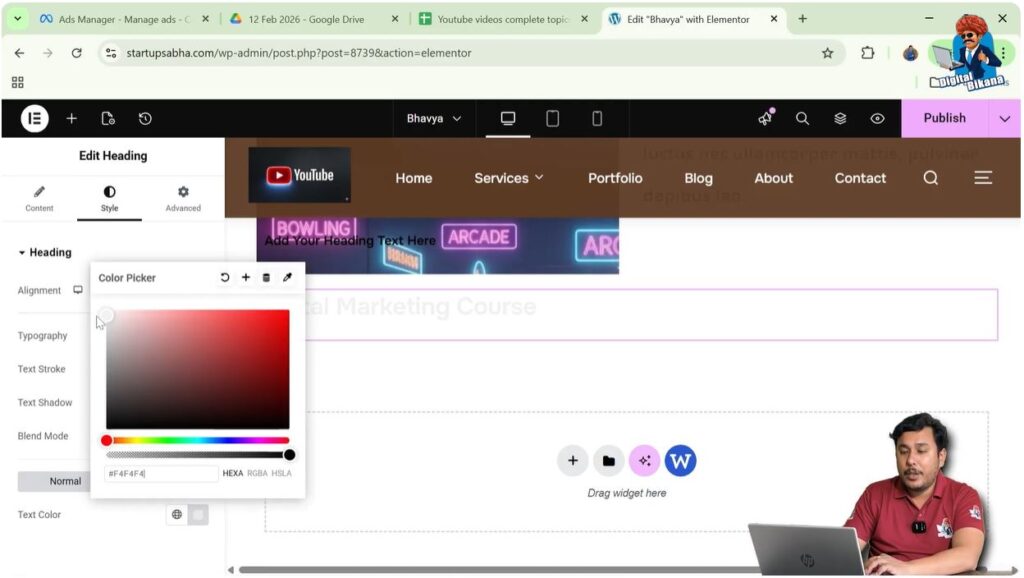Click the add element plus icon in top bar

click(x=71, y=118)
